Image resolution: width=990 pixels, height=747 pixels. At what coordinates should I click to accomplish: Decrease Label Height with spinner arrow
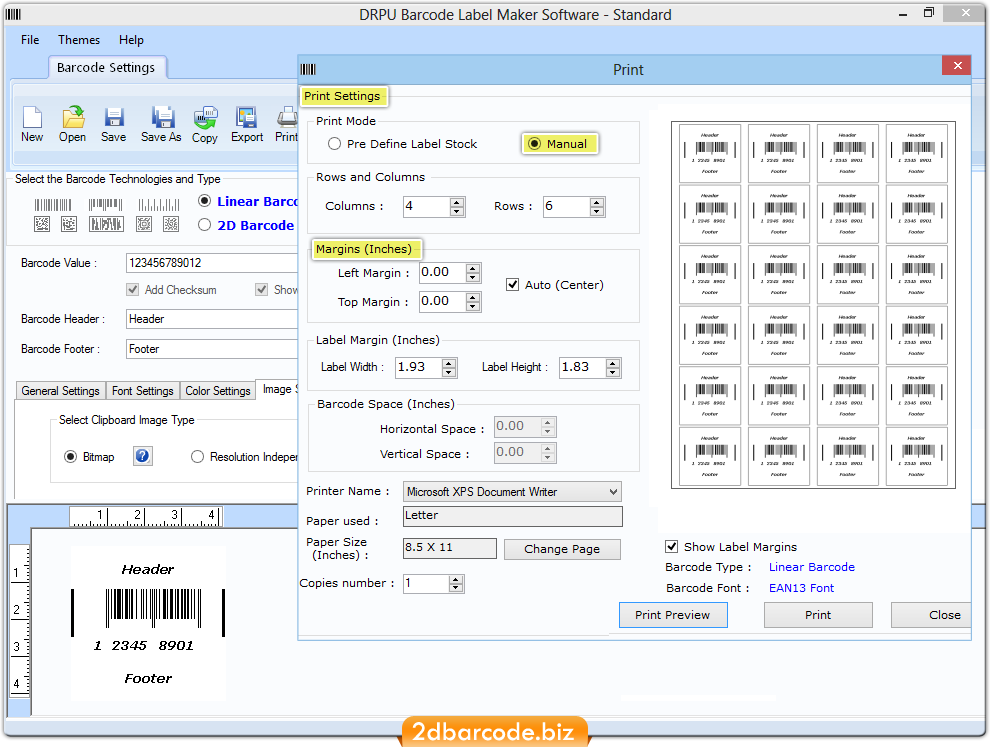pyautogui.click(x=612, y=372)
